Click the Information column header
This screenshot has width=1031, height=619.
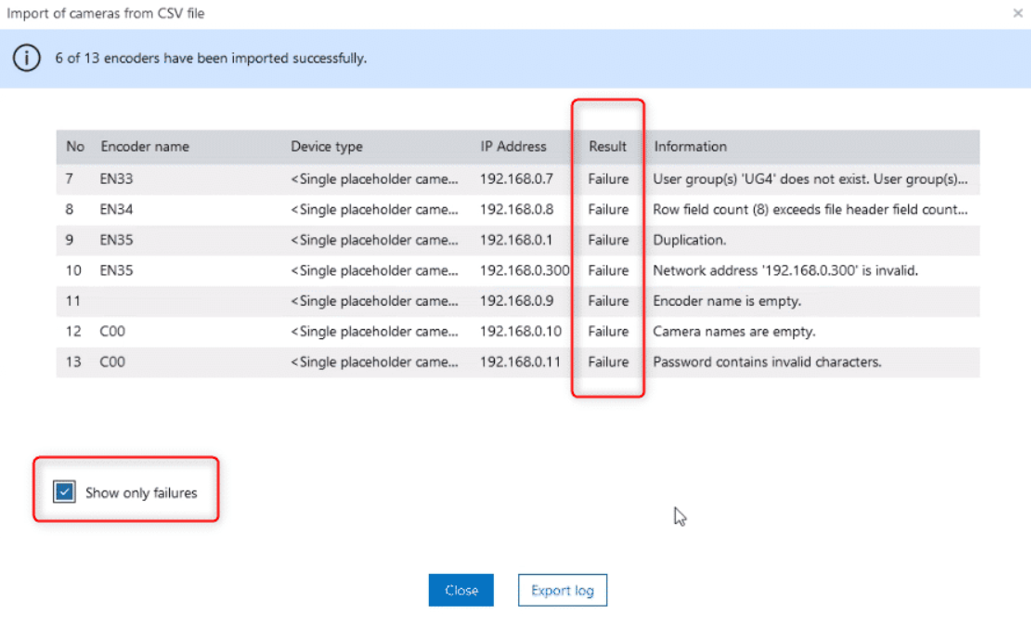(x=690, y=146)
